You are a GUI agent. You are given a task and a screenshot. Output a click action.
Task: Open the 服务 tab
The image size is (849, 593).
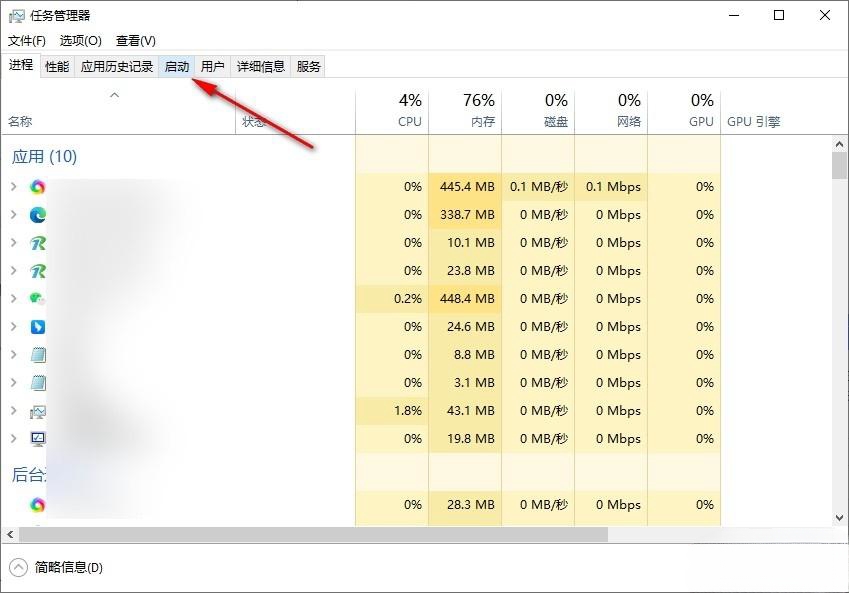pyautogui.click(x=308, y=67)
